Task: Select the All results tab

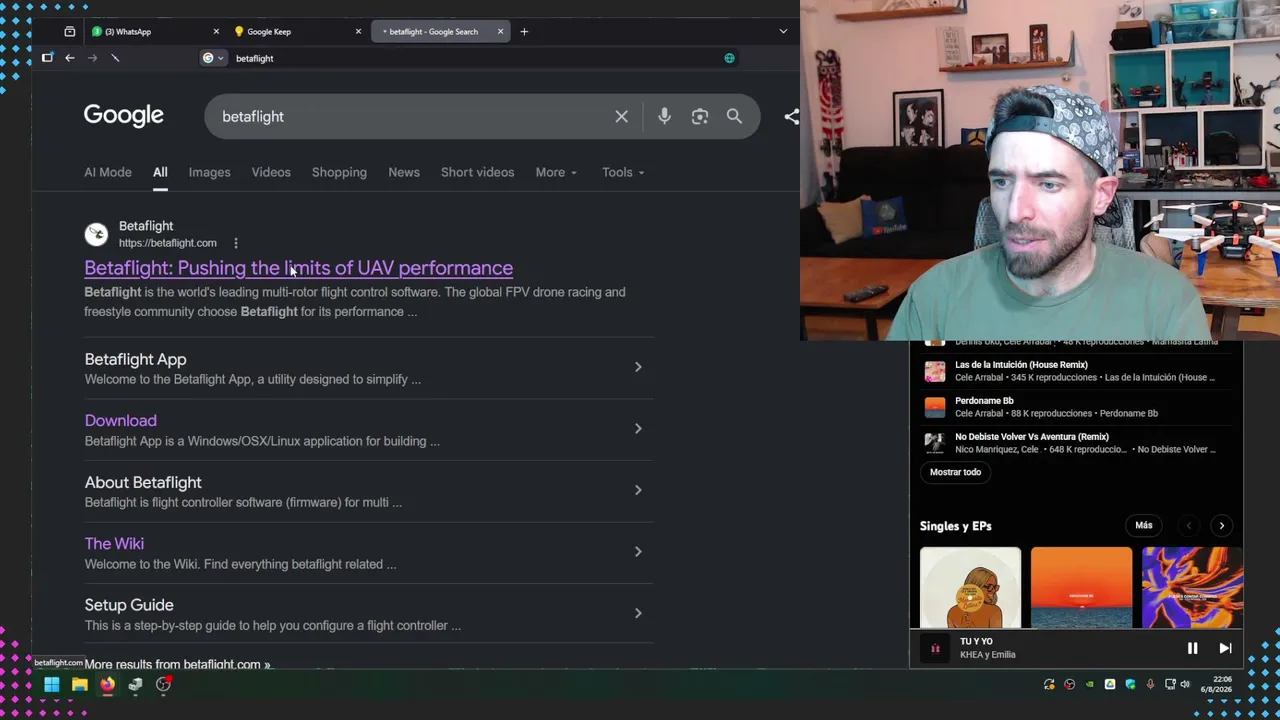Action: tap(160, 172)
